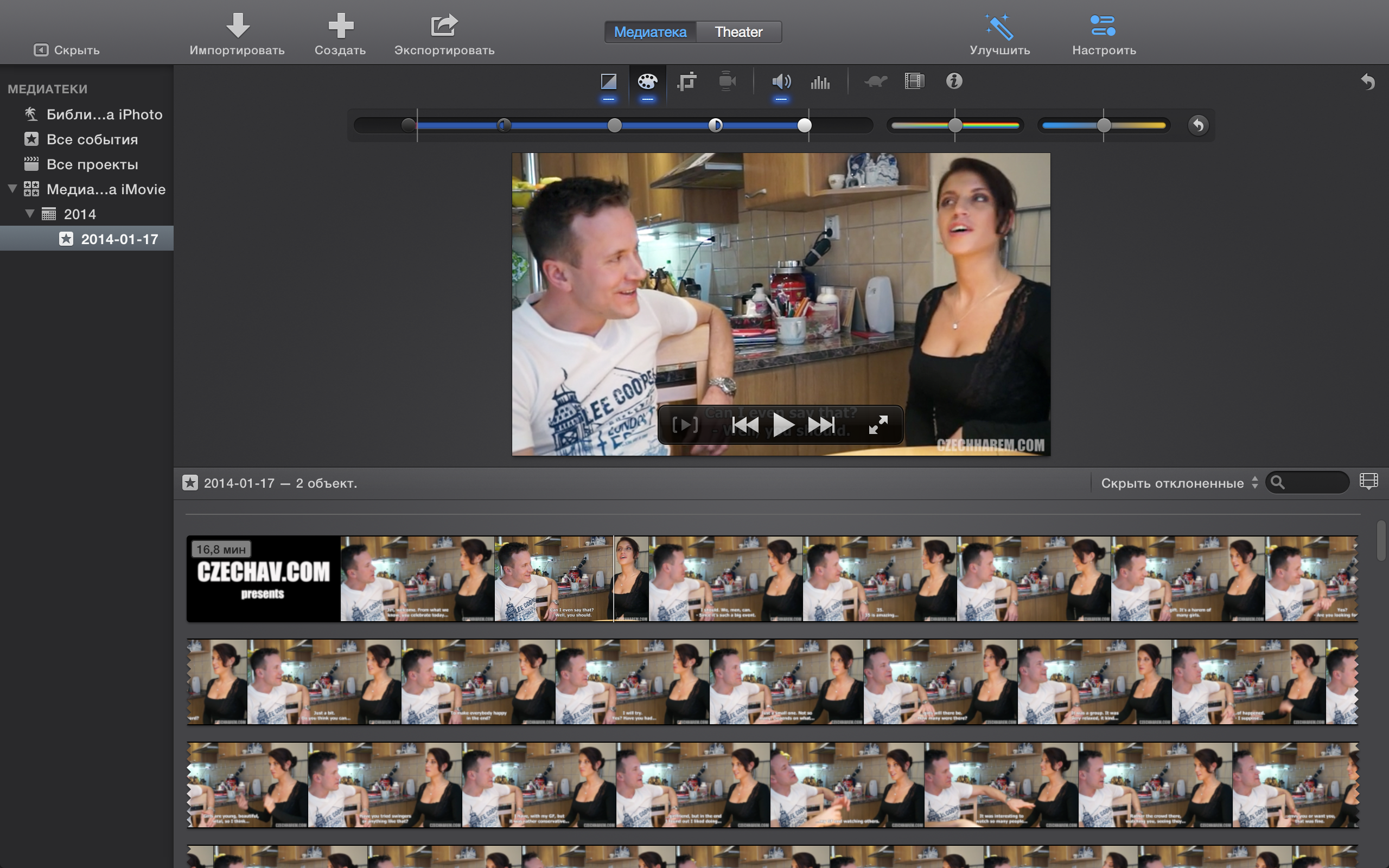Viewport: 1389px width, 868px height.
Task: Select the Медиатека tab
Action: point(649,32)
